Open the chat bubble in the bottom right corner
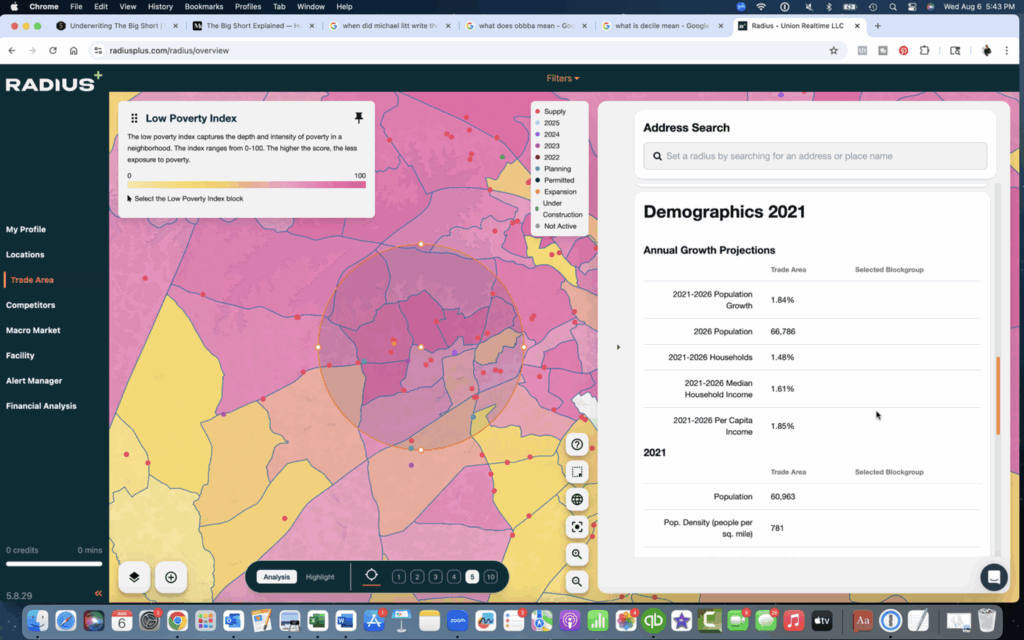The width and height of the screenshot is (1024, 640). click(994, 577)
